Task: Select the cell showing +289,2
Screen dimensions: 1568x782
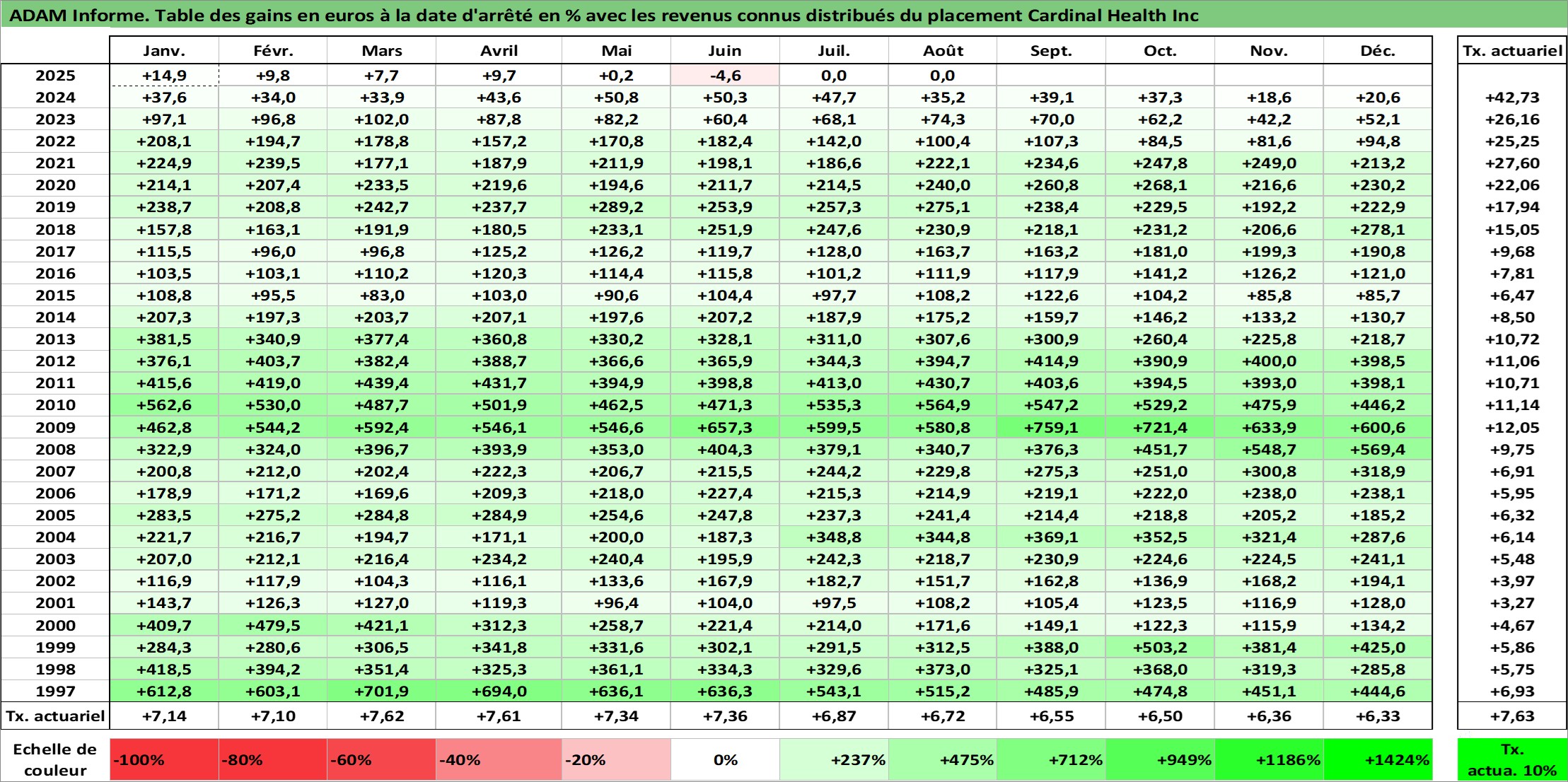Action: coord(616,207)
